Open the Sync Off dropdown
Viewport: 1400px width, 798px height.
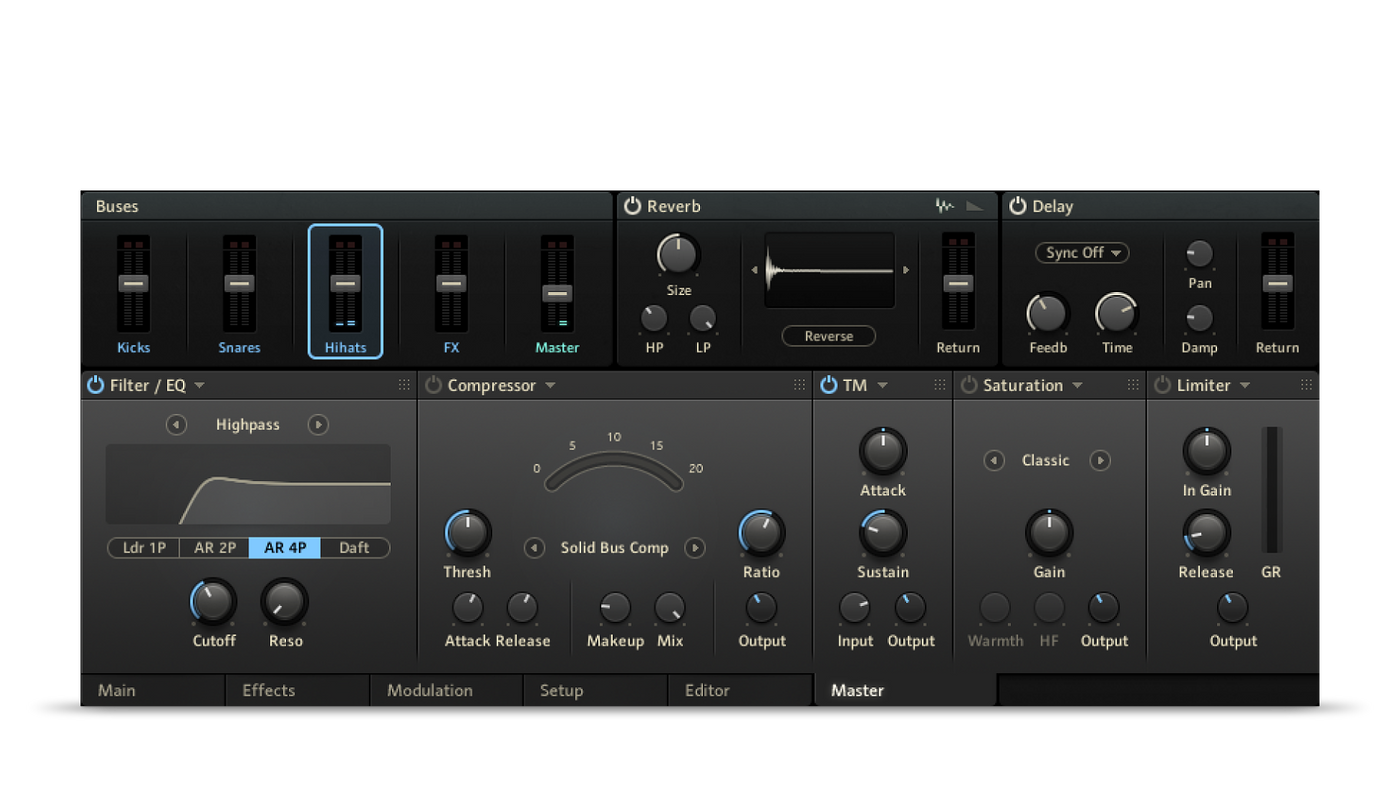[x=1082, y=253]
